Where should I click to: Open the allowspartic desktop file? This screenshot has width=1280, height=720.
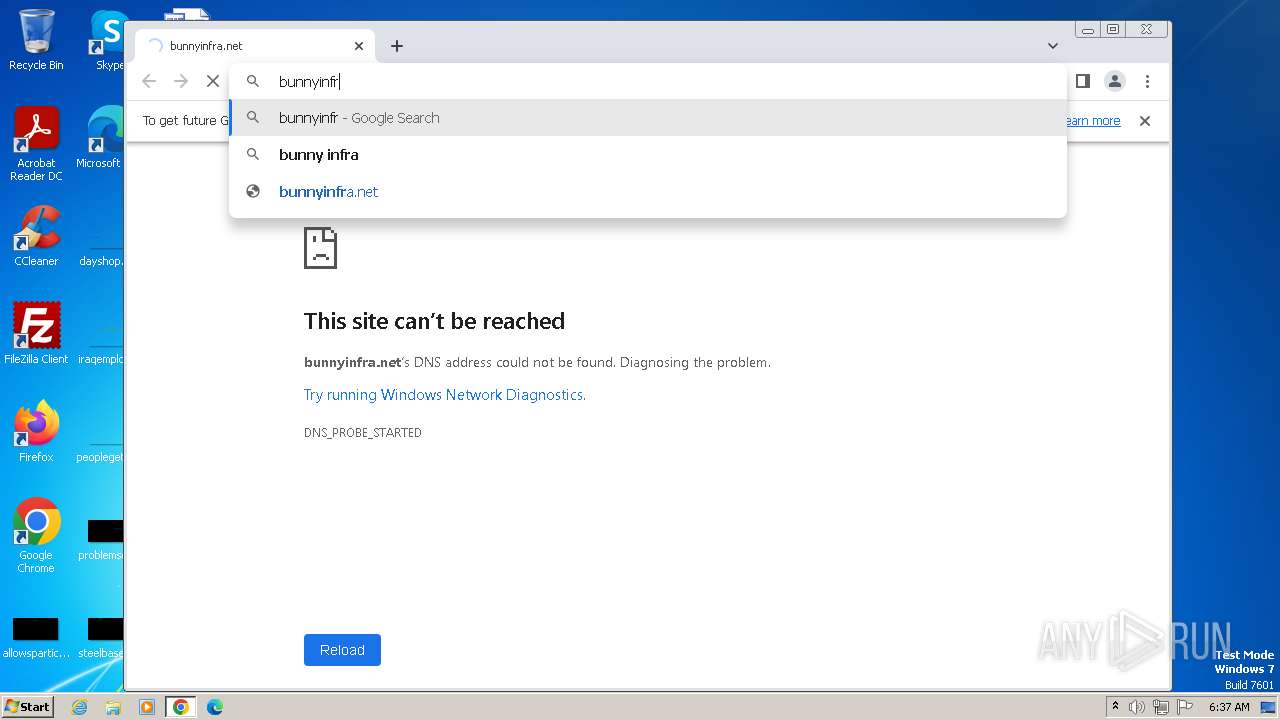(35, 637)
